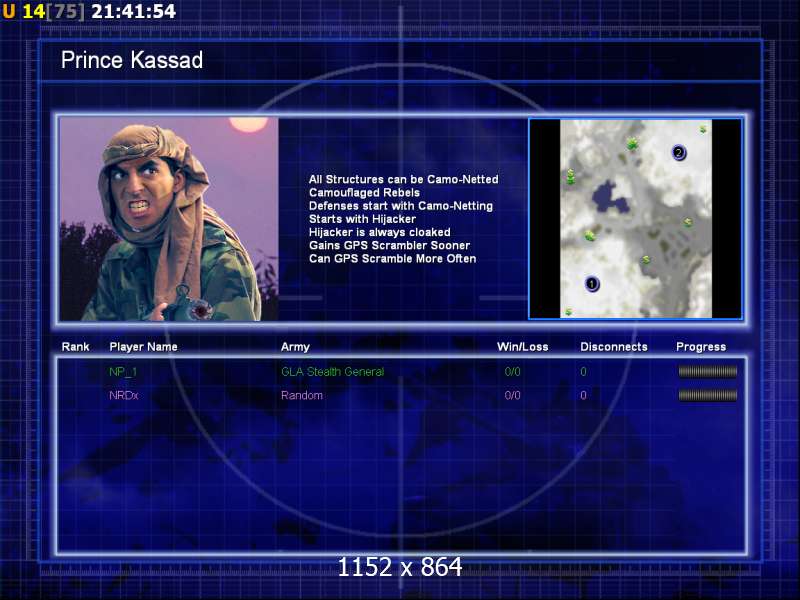Image resolution: width=800 pixels, height=600 pixels.
Task: Click 'Defenses start with Camo-Netting' line
Action: coord(401,206)
